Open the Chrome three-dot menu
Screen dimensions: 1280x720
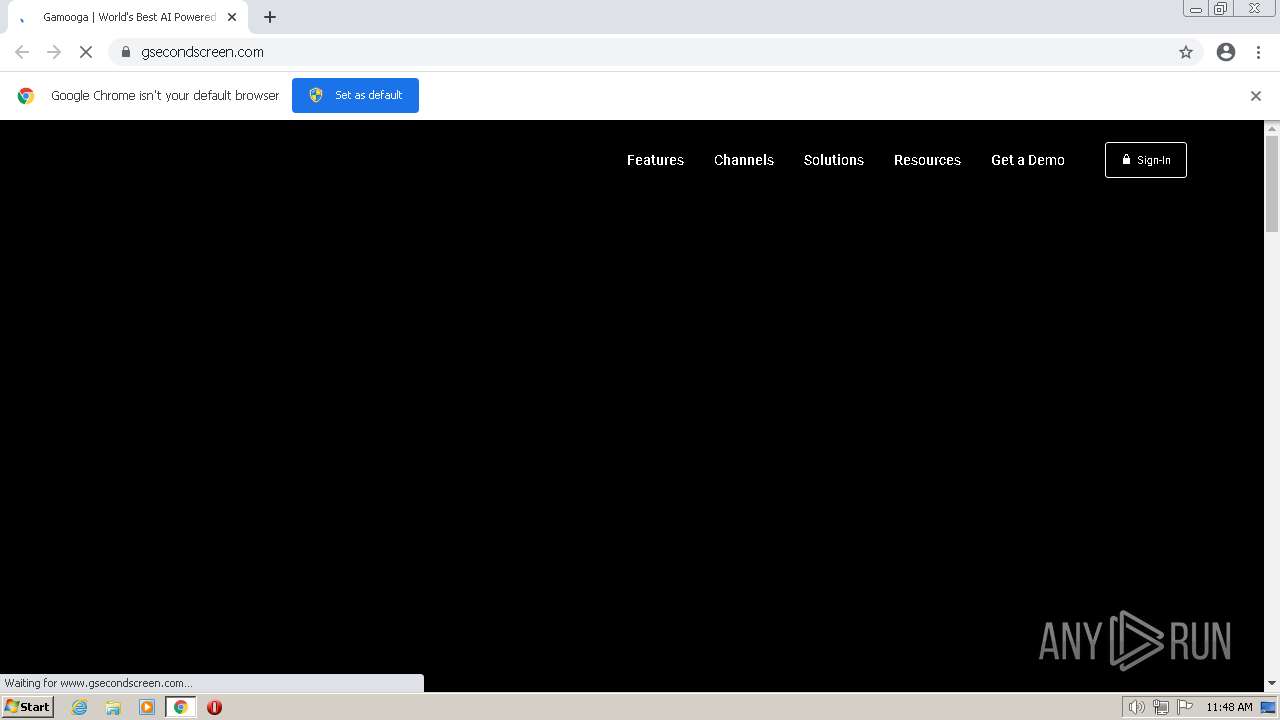point(1258,52)
